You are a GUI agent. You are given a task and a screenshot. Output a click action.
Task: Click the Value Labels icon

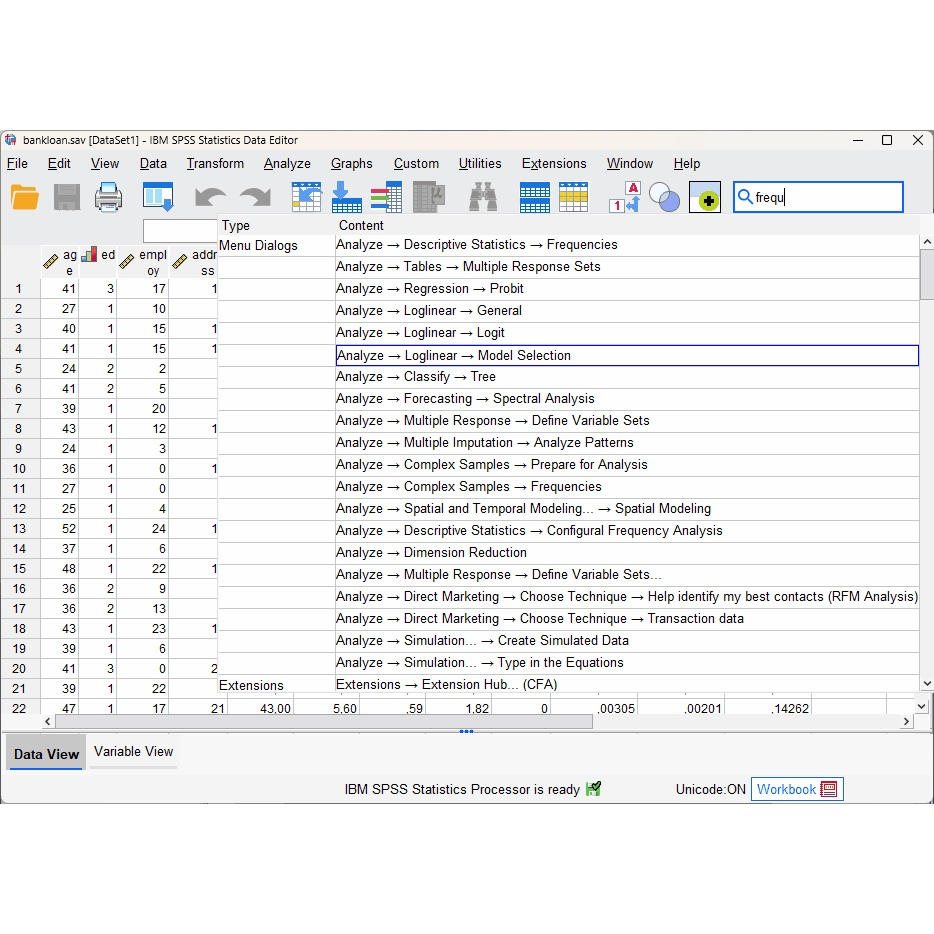626,197
